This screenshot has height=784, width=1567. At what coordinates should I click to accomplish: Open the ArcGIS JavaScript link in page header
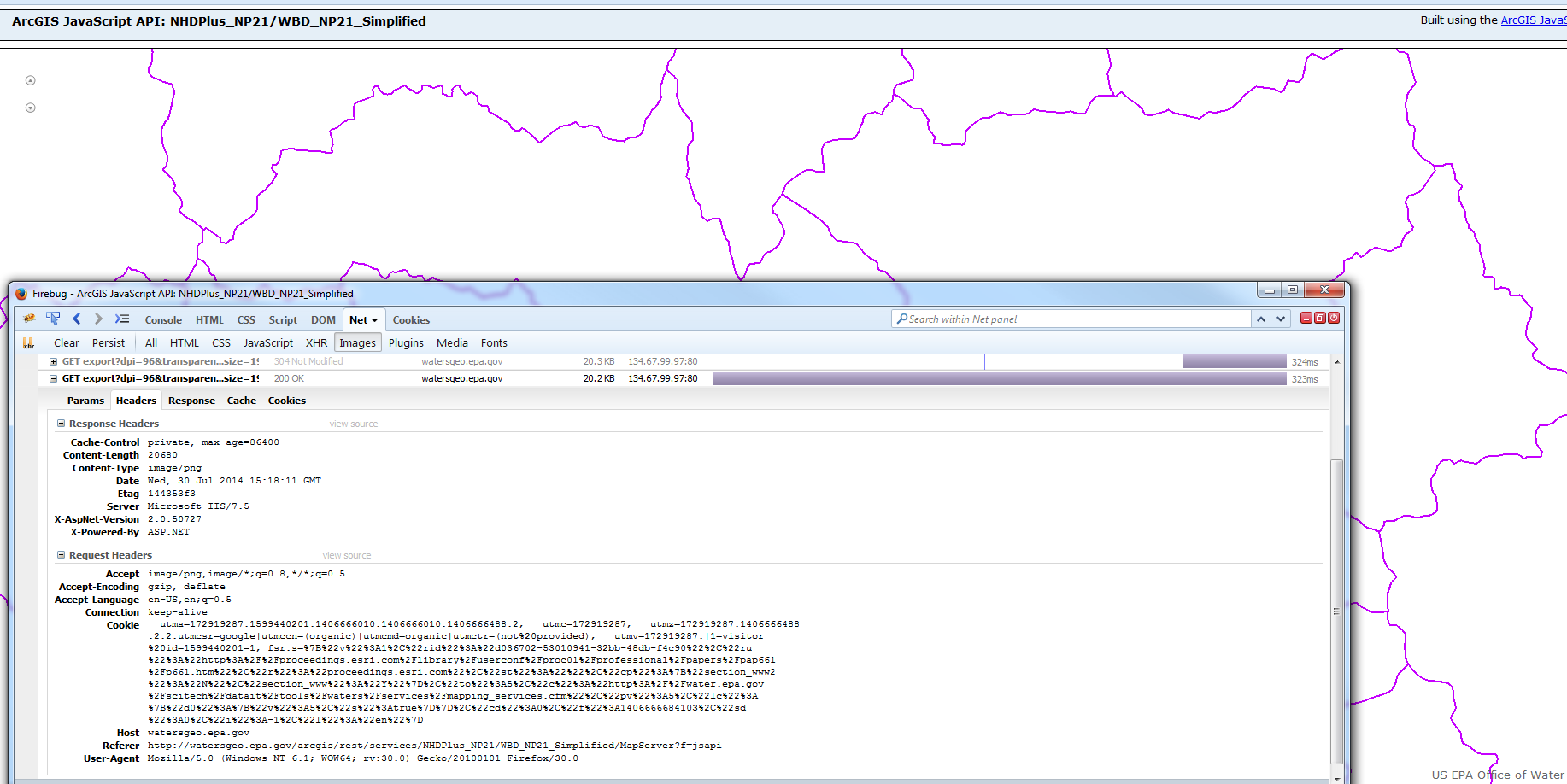[x=1534, y=20]
